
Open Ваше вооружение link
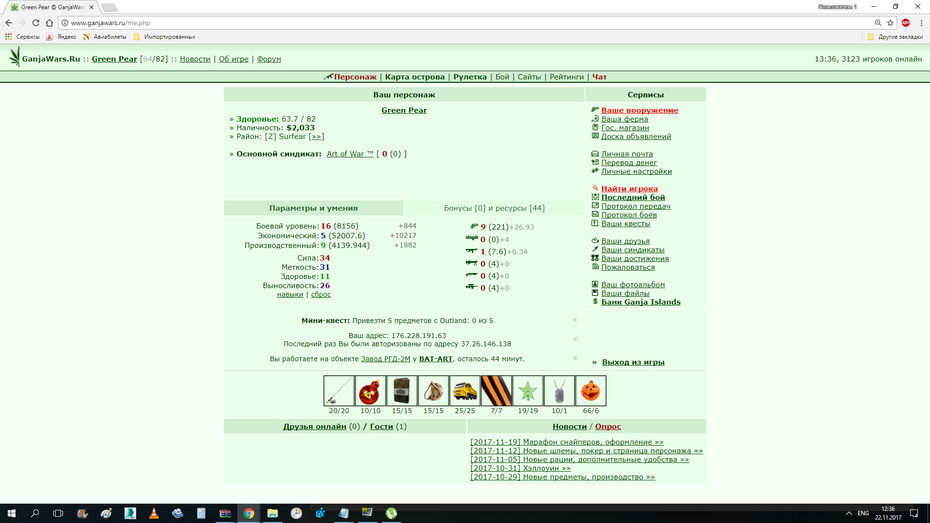click(639, 110)
